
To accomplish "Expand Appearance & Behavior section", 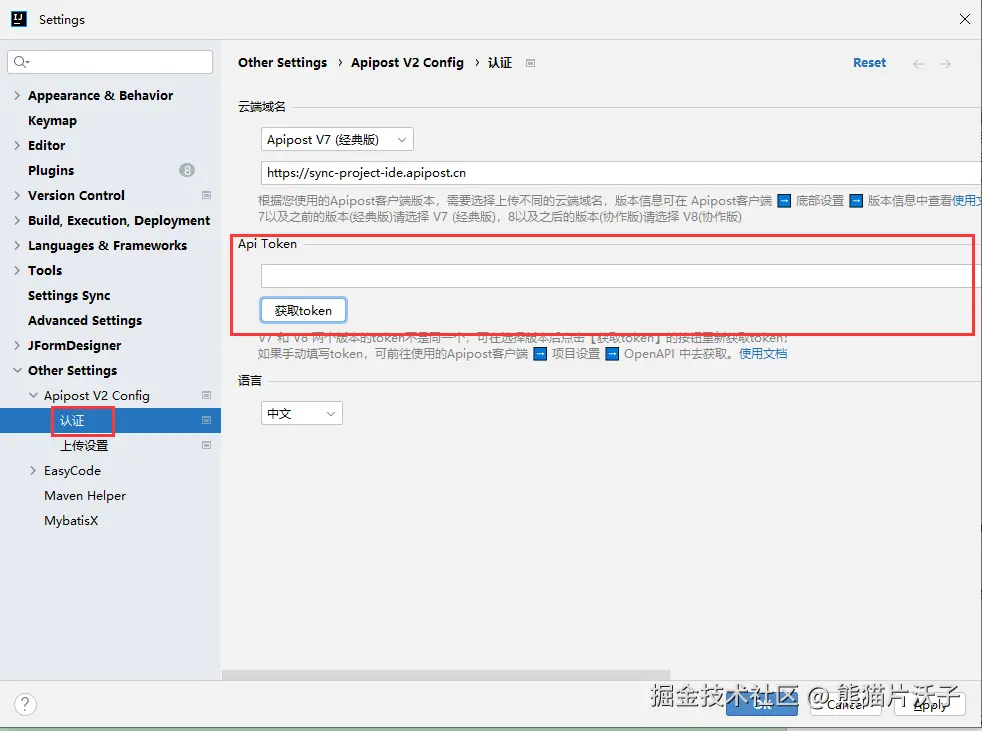I will [17, 95].
